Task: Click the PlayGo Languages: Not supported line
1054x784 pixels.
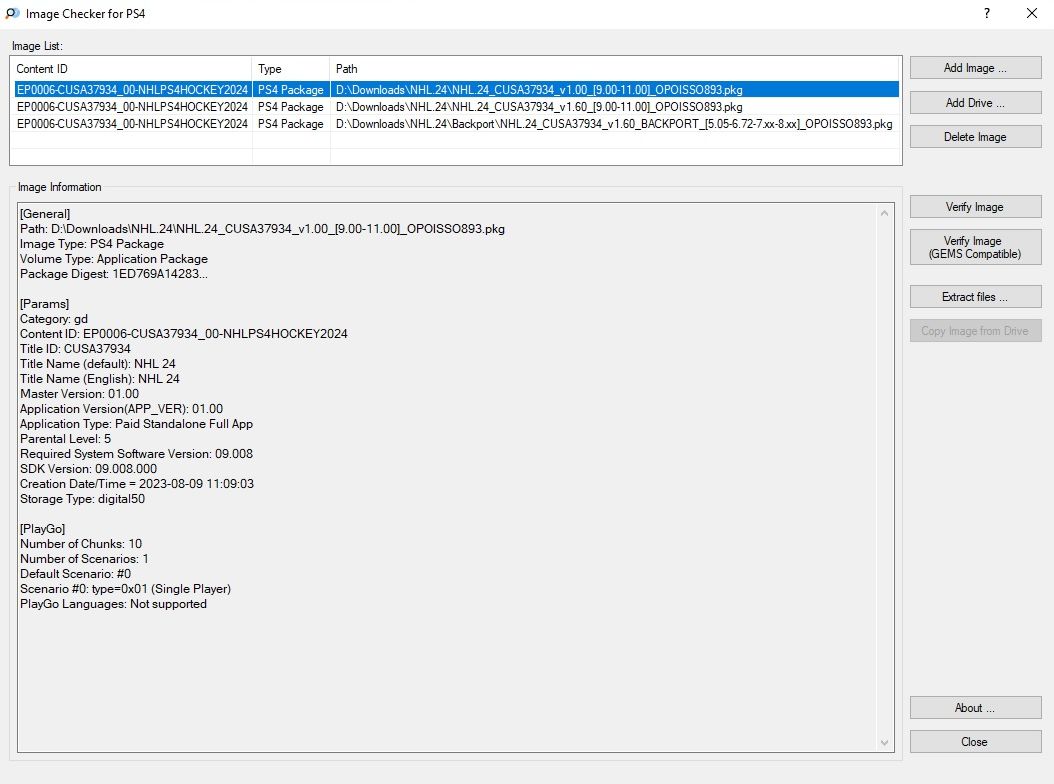Action: point(114,604)
